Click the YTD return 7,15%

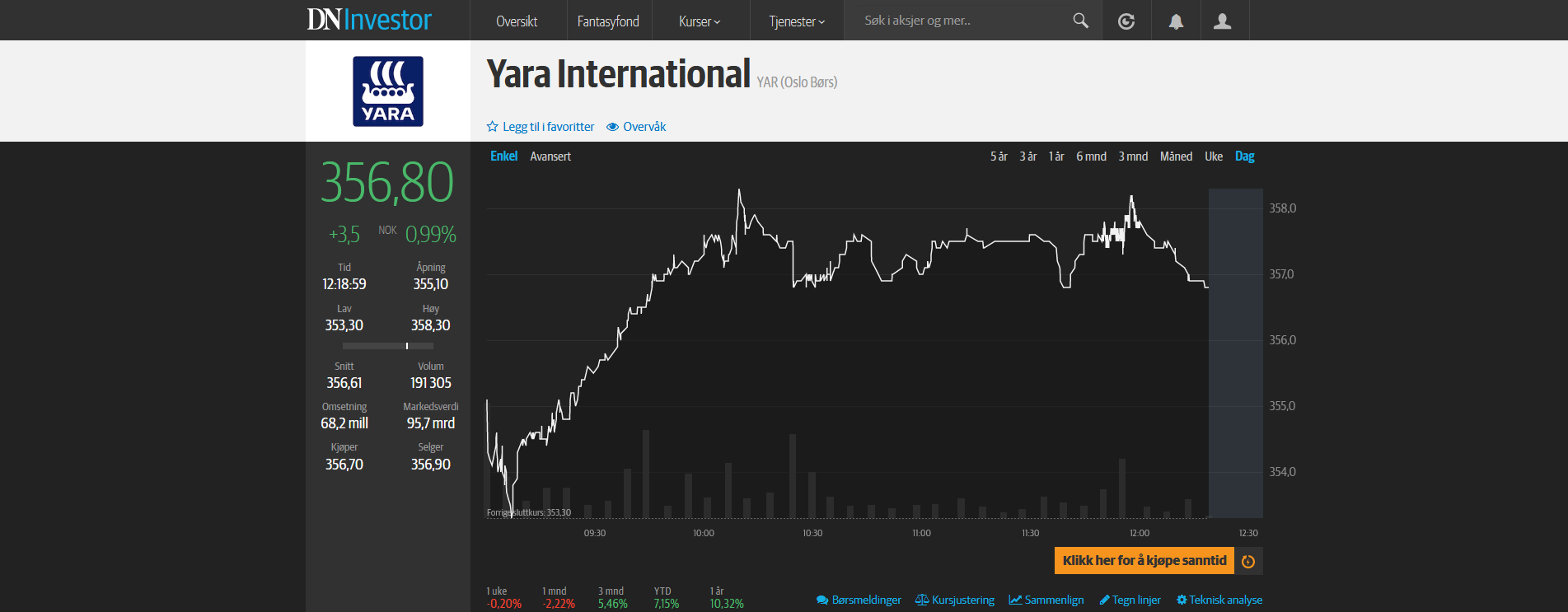point(667,604)
